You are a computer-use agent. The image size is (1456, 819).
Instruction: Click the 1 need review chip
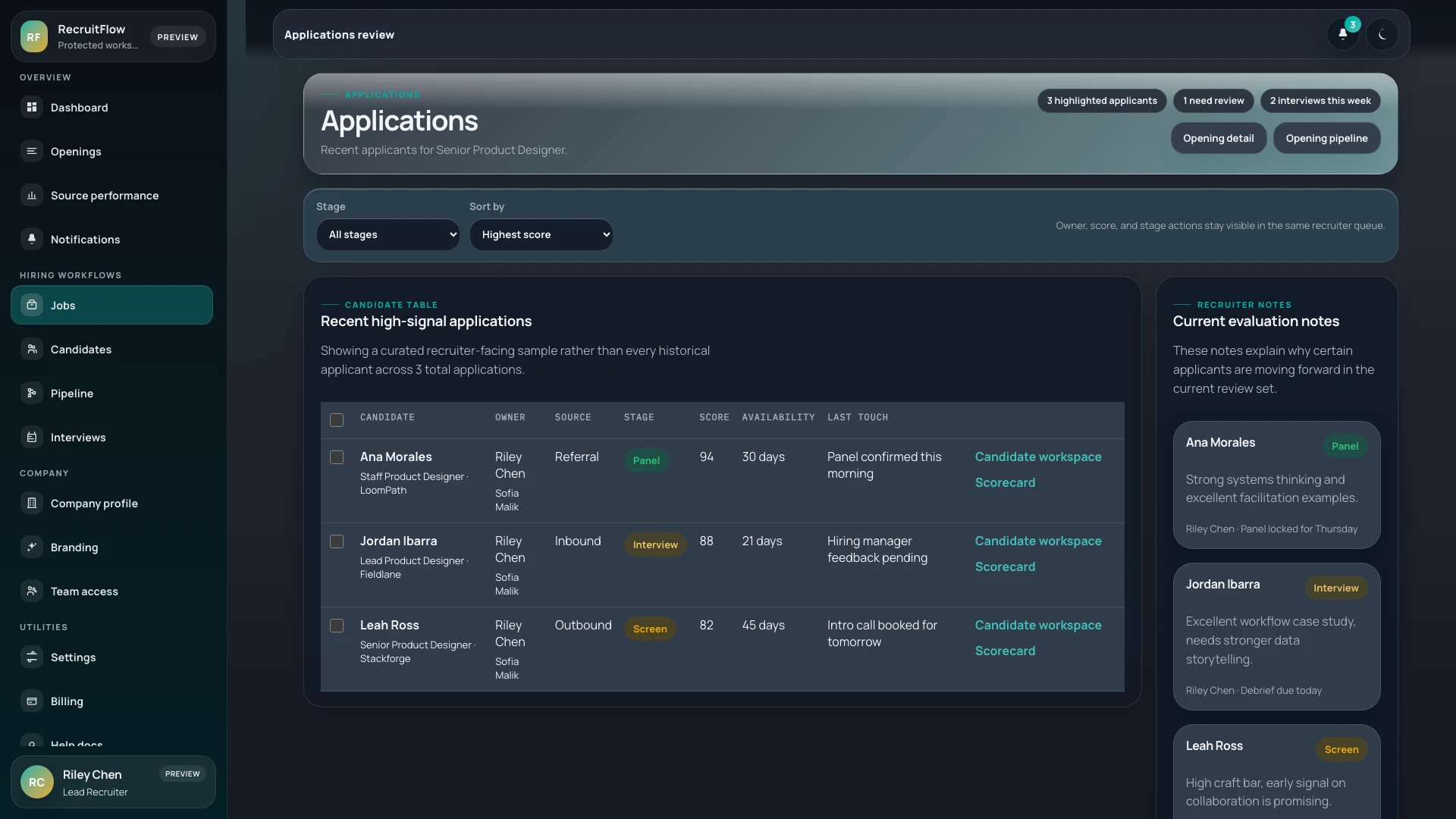click(x=1213, y=100)
